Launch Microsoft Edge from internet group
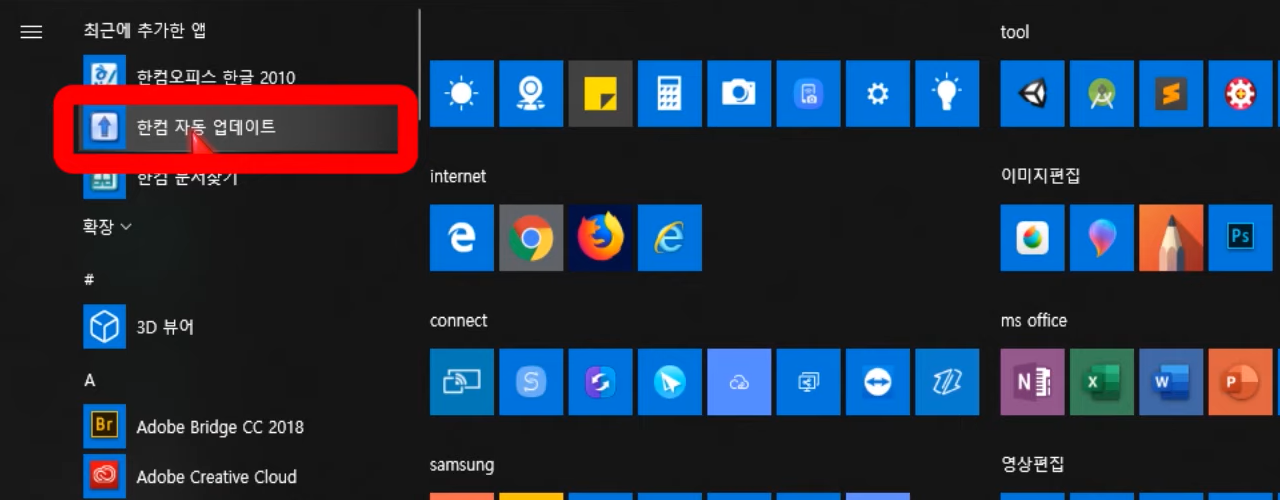Viewport: 1280px width, 500px height. point(462,238)
